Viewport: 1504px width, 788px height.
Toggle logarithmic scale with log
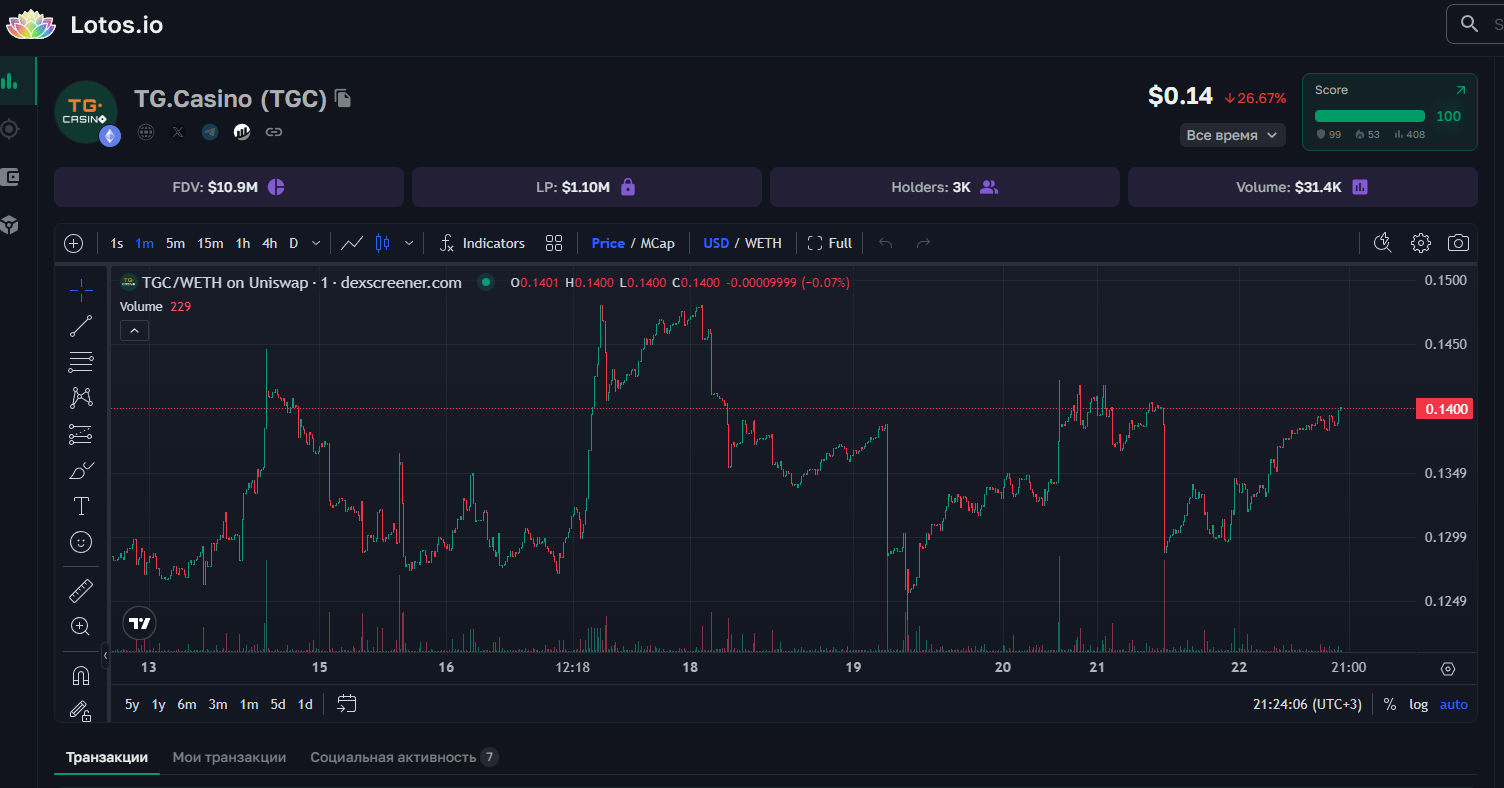(x=1419, y=704)
